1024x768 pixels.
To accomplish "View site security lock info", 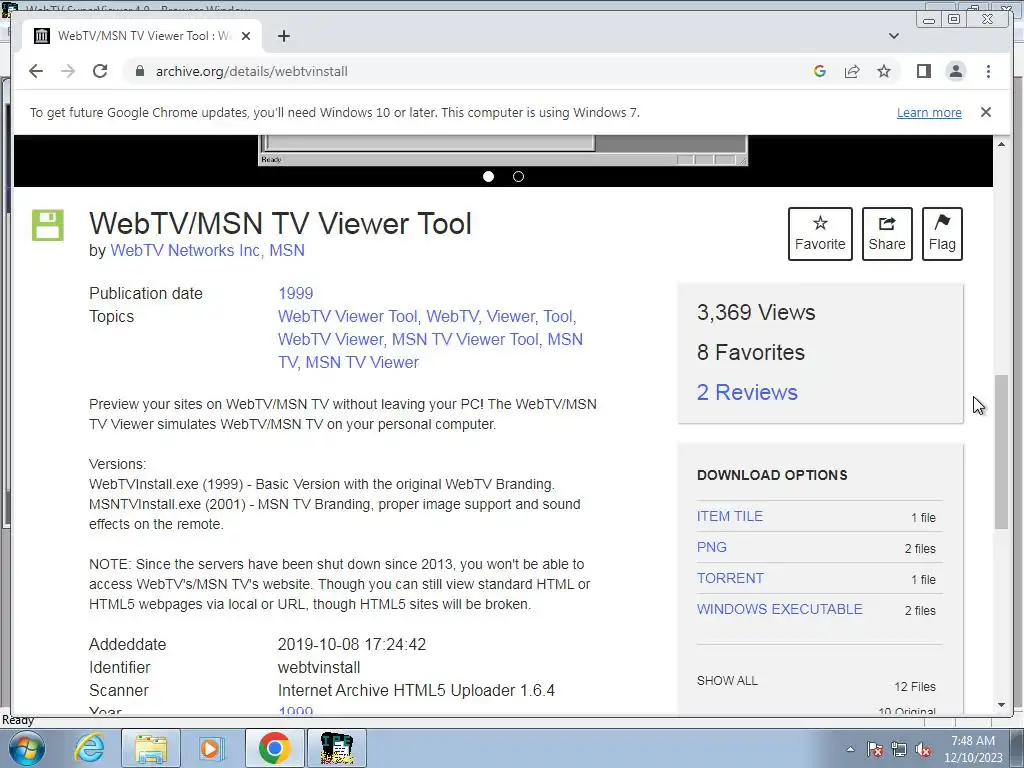I will tap(139, 71).
